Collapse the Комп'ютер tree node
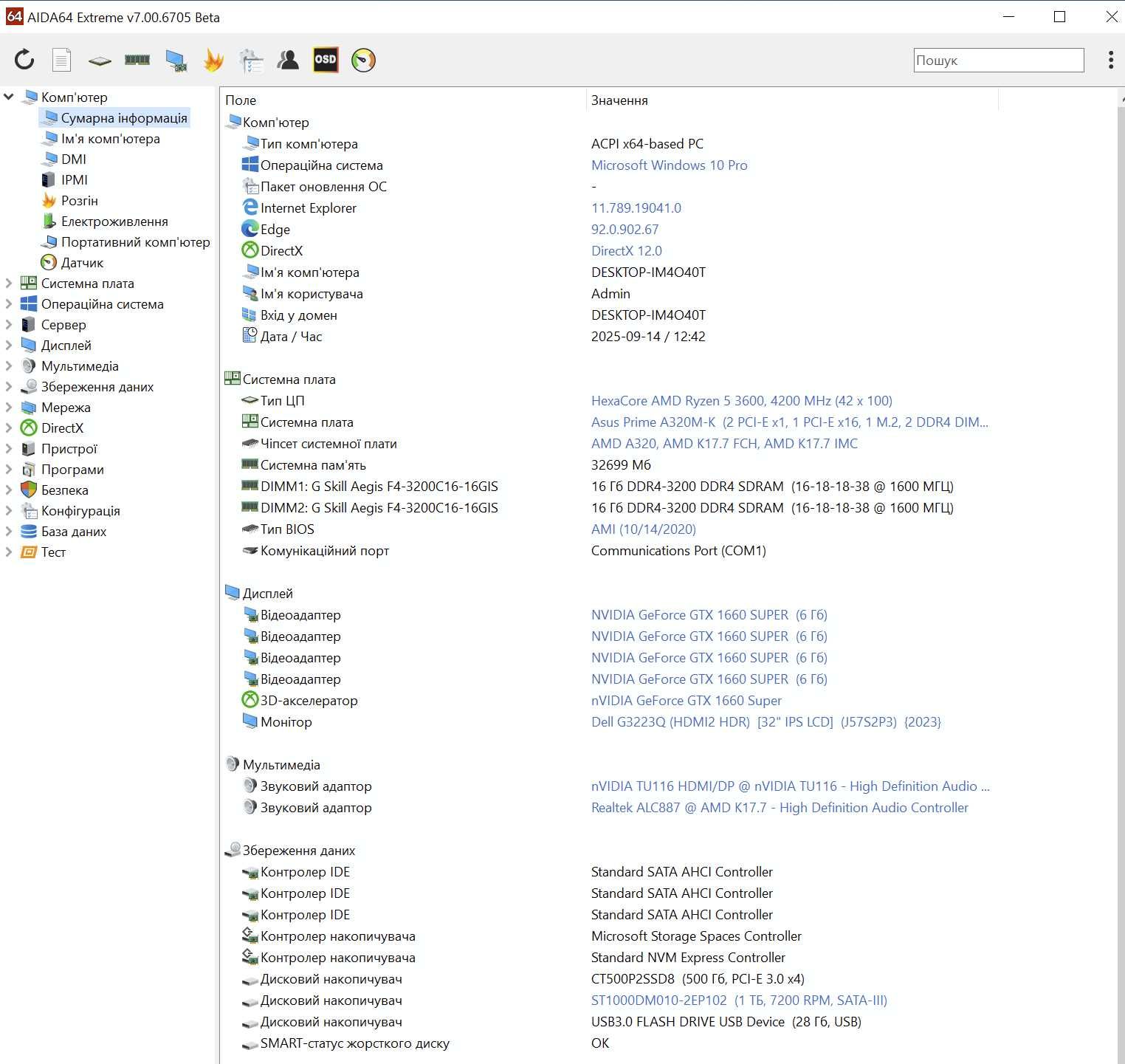Viewport: 1125px width, 1064px height. [9, 97]
